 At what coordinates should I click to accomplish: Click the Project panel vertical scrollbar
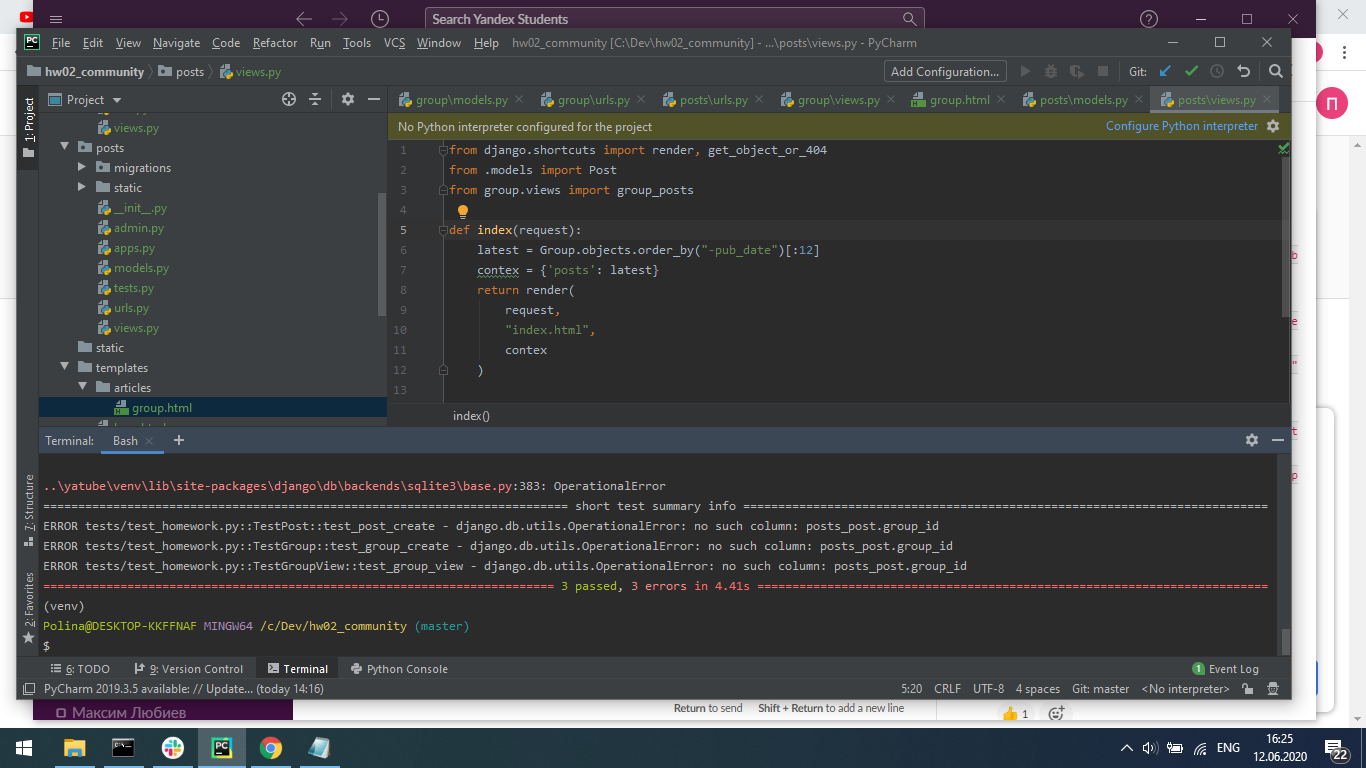(382, 255)
